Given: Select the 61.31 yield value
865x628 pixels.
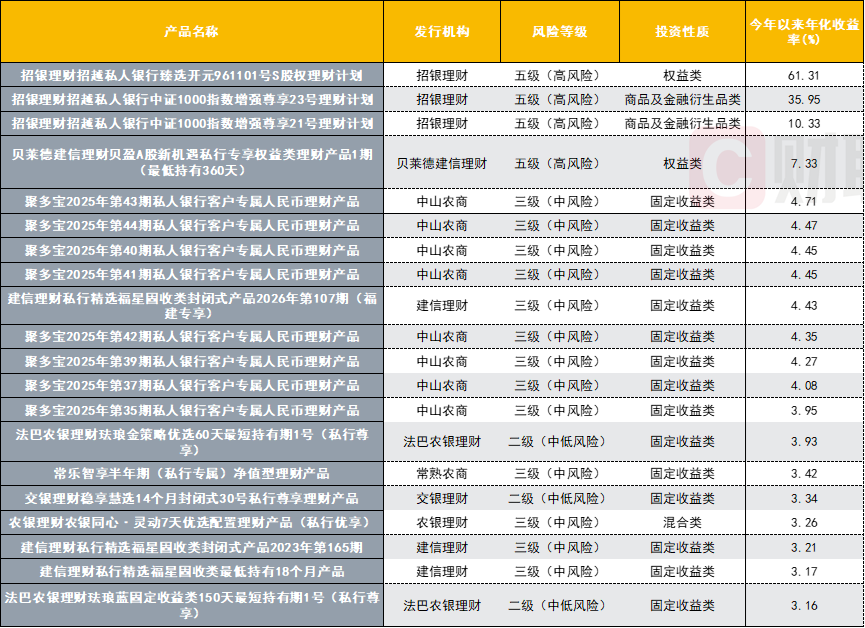Looking at the screenshot, I should click(x=804, y=76).
